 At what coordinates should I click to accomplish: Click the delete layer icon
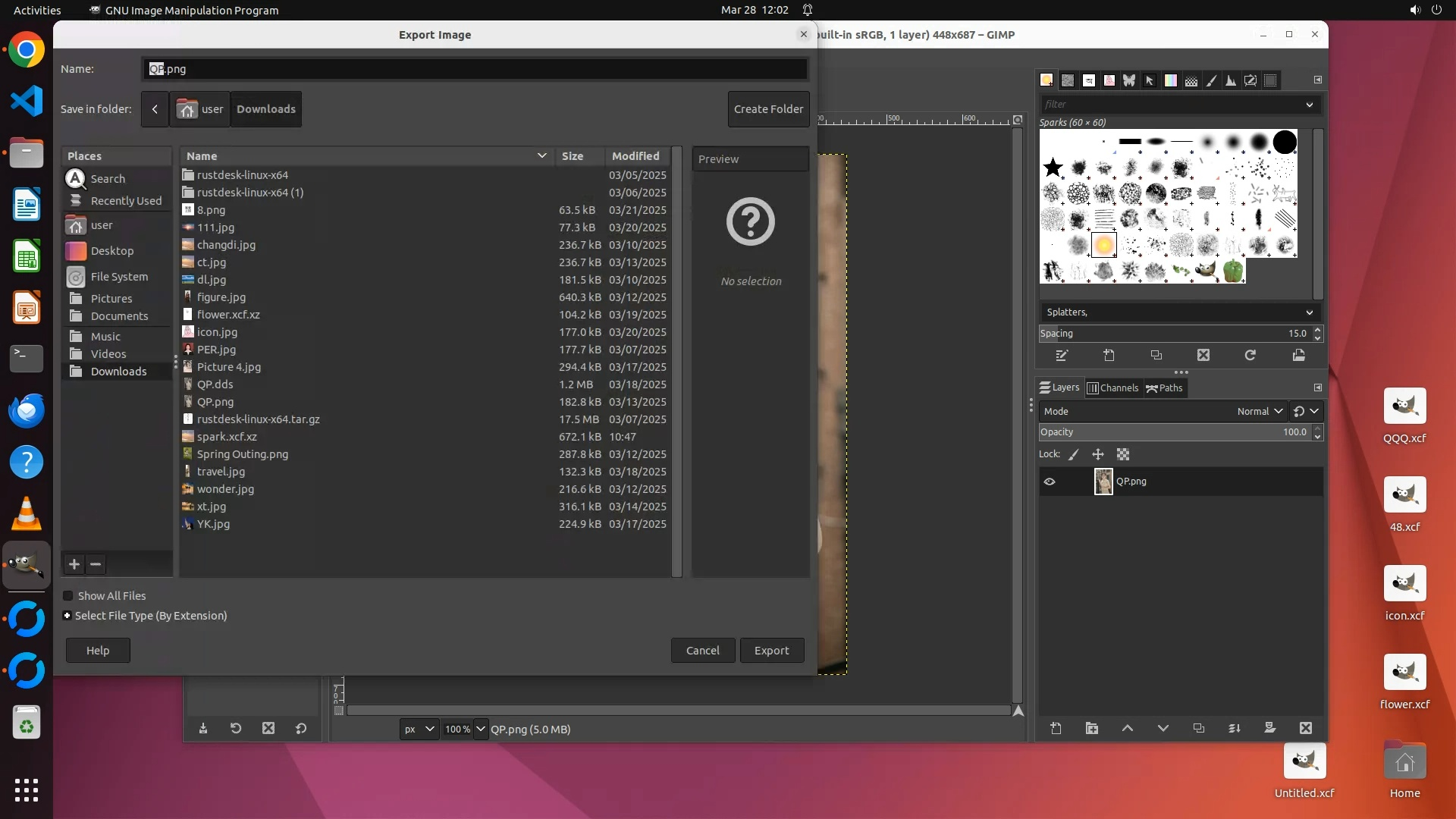pyautogui.click(x=1305, y=728)
